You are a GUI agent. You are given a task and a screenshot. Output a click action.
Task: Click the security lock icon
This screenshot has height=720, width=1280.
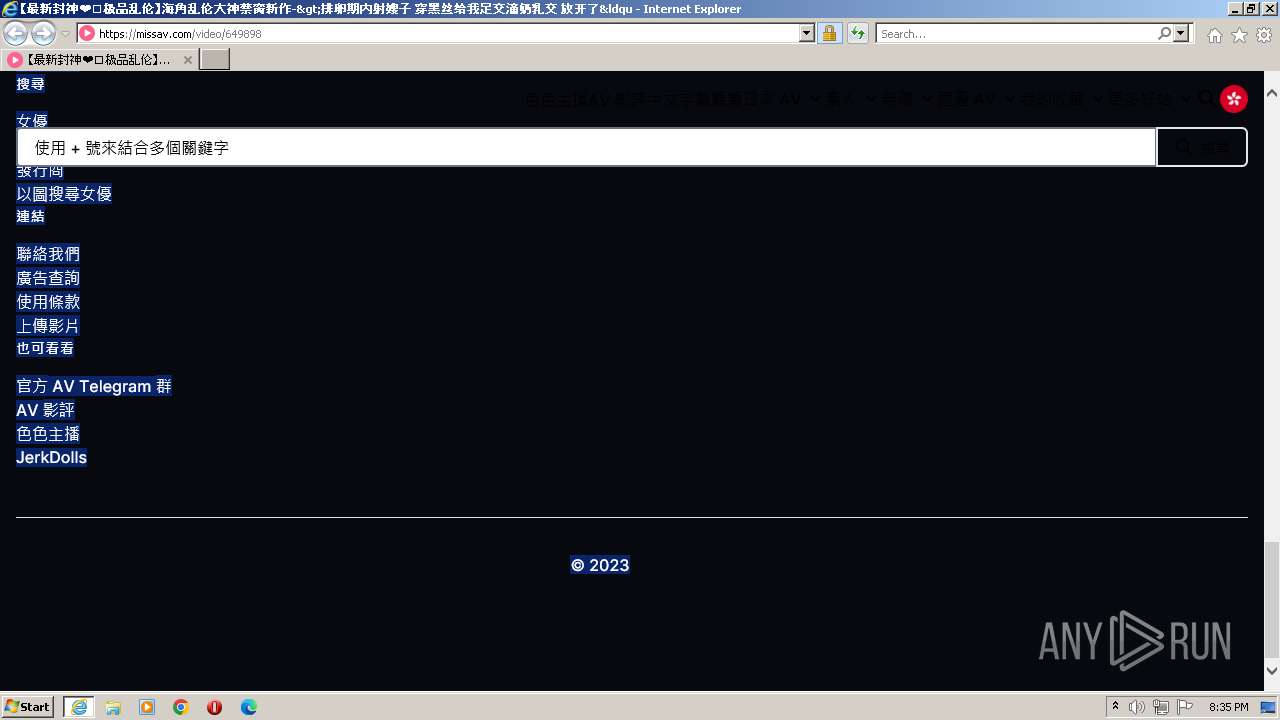(x=829, y=33)
